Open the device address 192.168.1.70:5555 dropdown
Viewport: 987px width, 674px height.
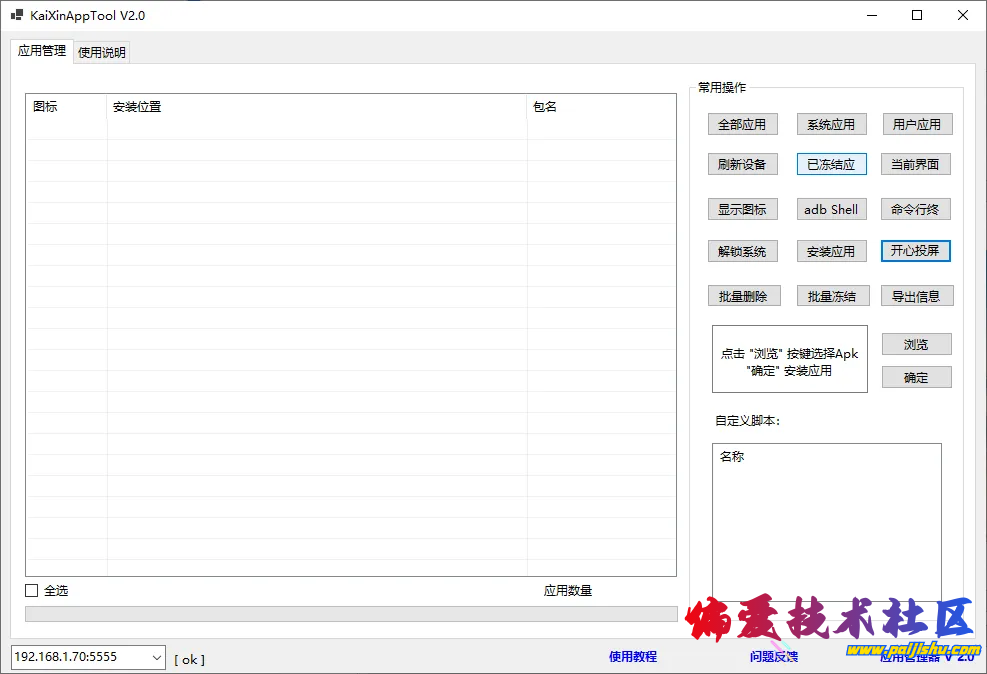(x=155, y=657)
